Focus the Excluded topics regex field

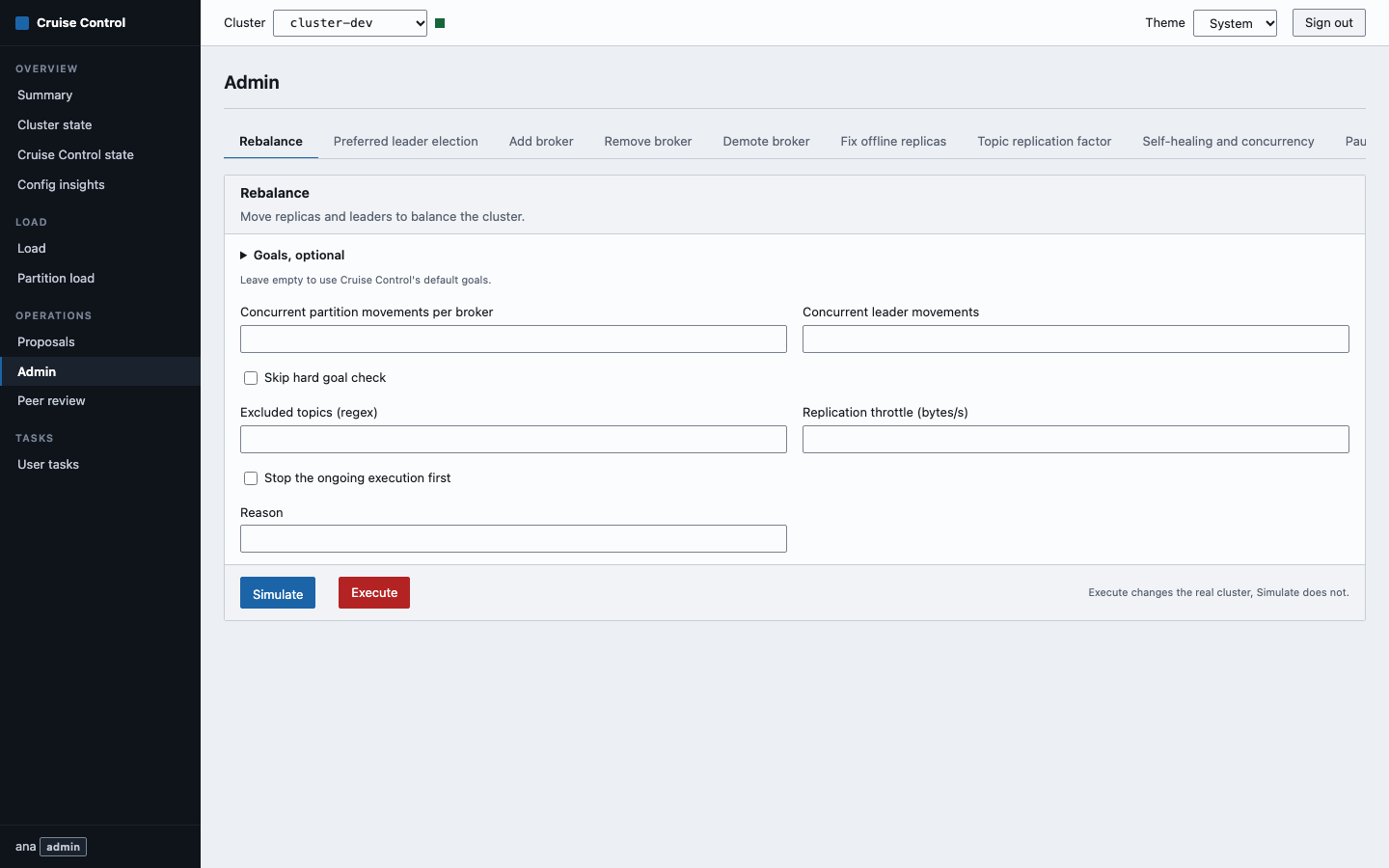click(513, 439)
